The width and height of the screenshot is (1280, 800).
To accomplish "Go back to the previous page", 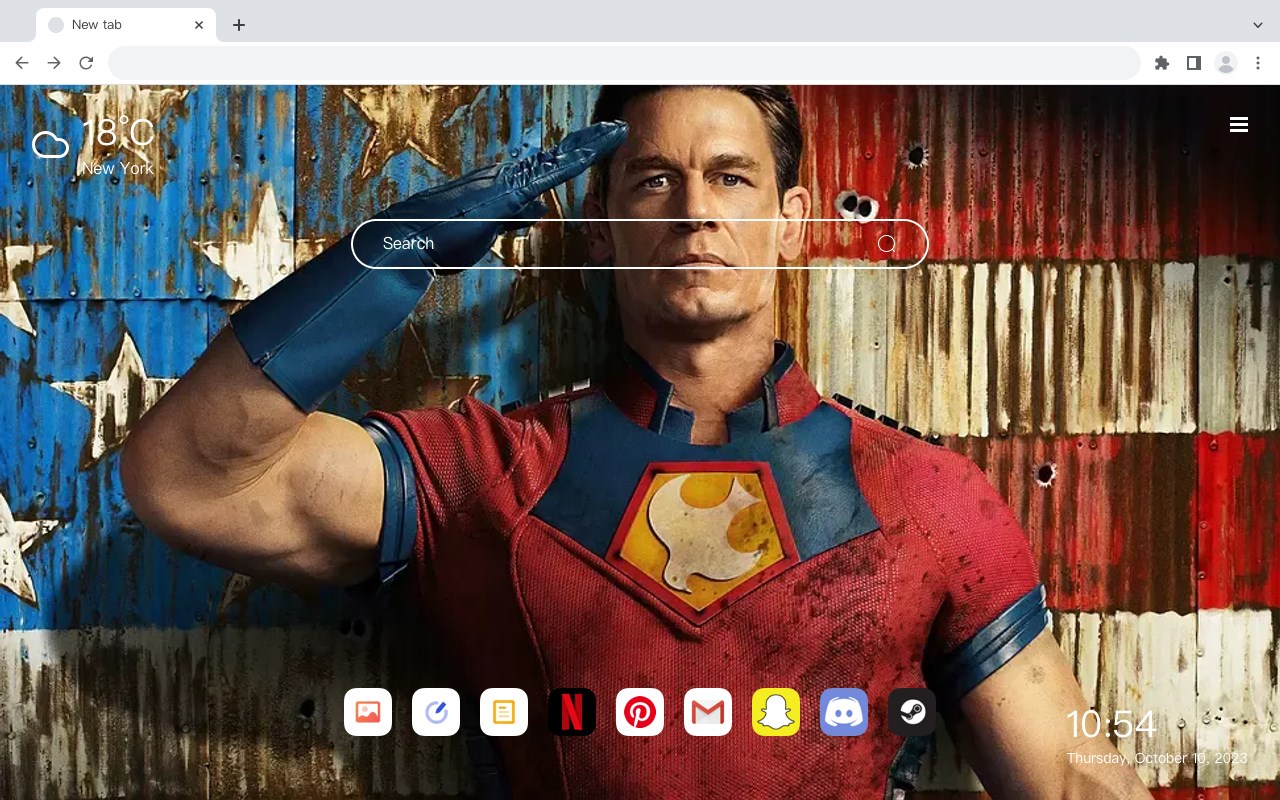I will (22, 63).
